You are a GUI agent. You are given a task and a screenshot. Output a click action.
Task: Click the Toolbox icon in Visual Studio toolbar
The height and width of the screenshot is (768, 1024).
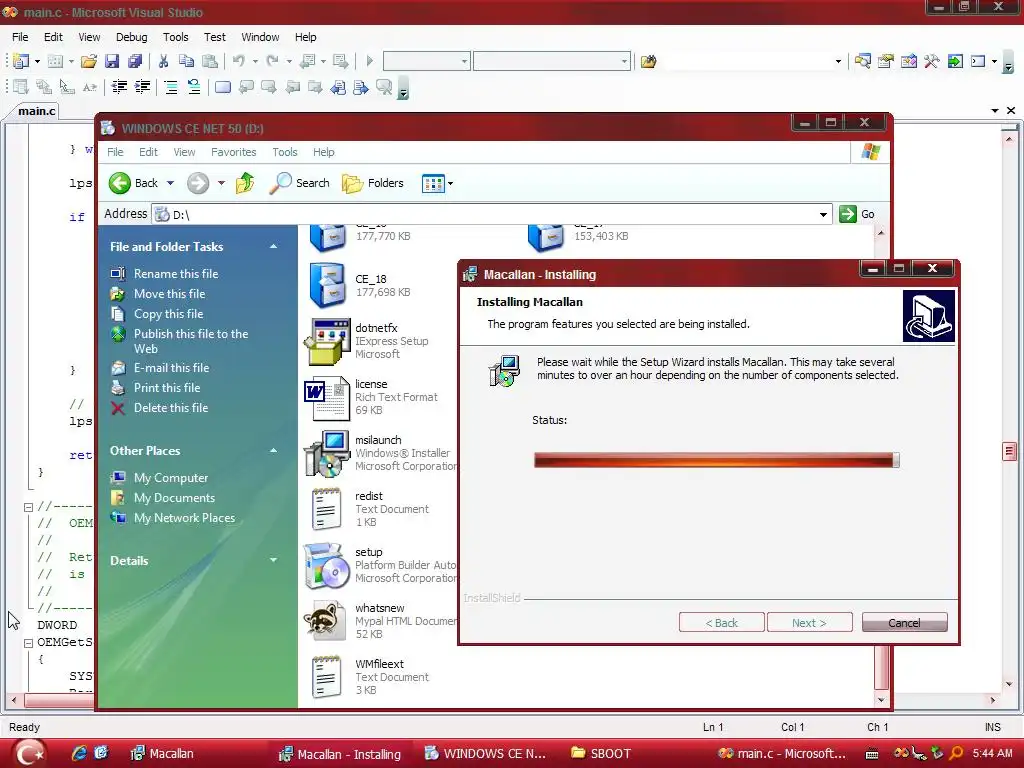coord(932,61)
